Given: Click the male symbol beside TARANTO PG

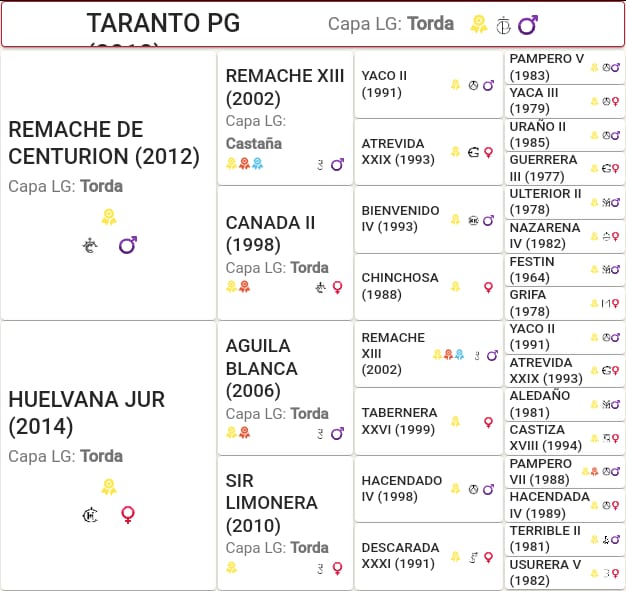Looking at the screenshot, I should pos(528,25).
